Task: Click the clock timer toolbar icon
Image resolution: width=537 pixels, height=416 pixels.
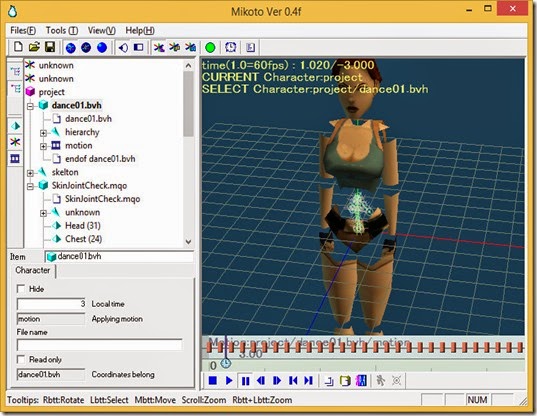Action: 231,47
